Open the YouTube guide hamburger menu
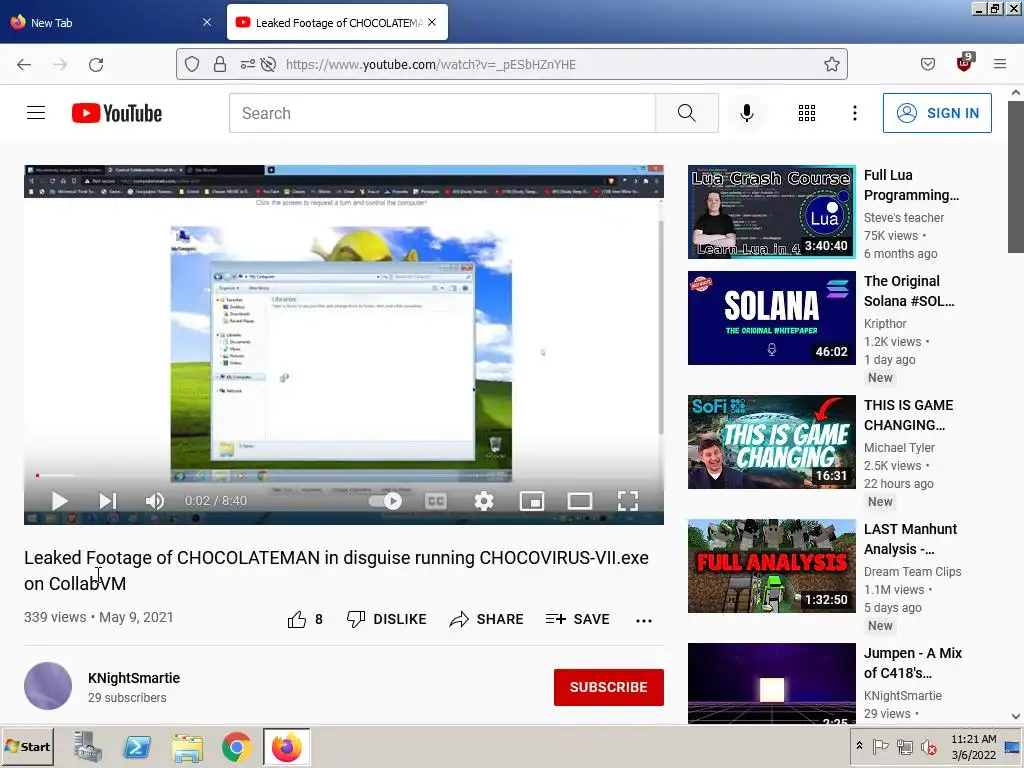 36,113
